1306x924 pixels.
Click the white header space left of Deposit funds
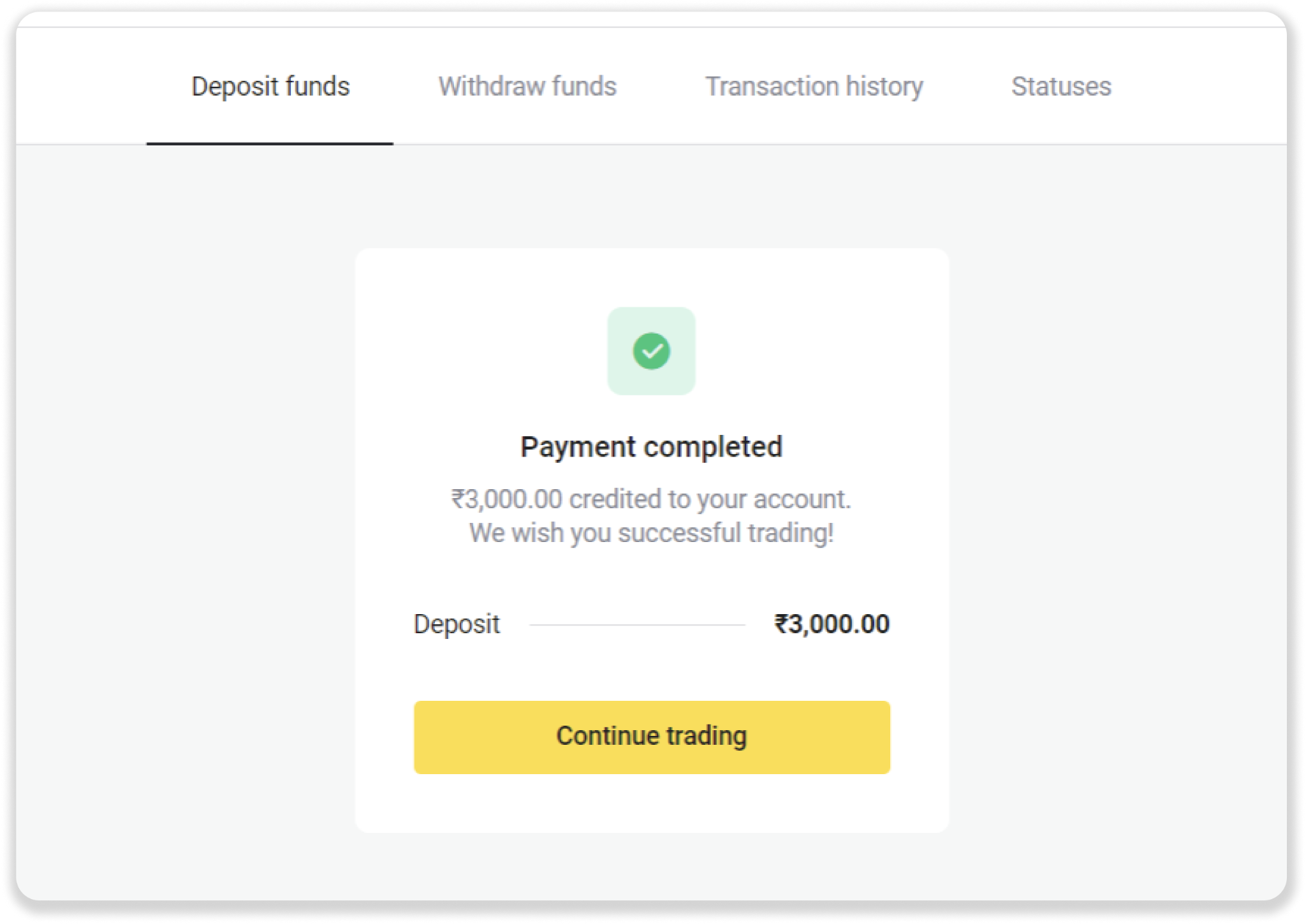83,86
